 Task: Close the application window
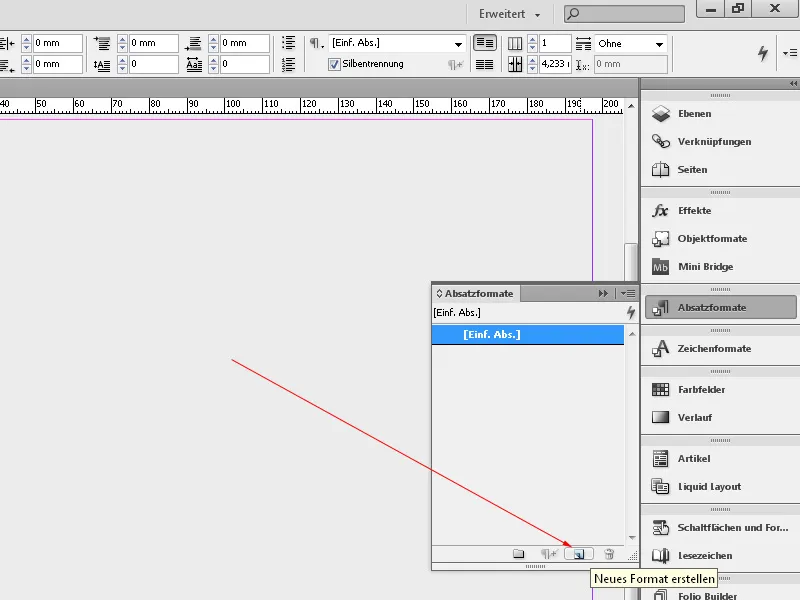pos(775,9)
